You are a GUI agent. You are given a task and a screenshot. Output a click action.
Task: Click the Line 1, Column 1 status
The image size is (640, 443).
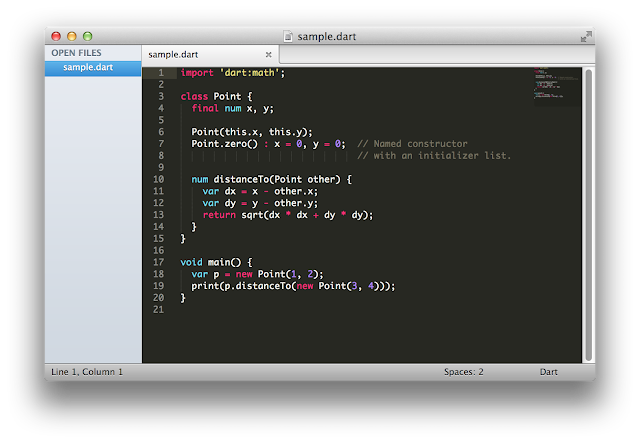[87, 372]
